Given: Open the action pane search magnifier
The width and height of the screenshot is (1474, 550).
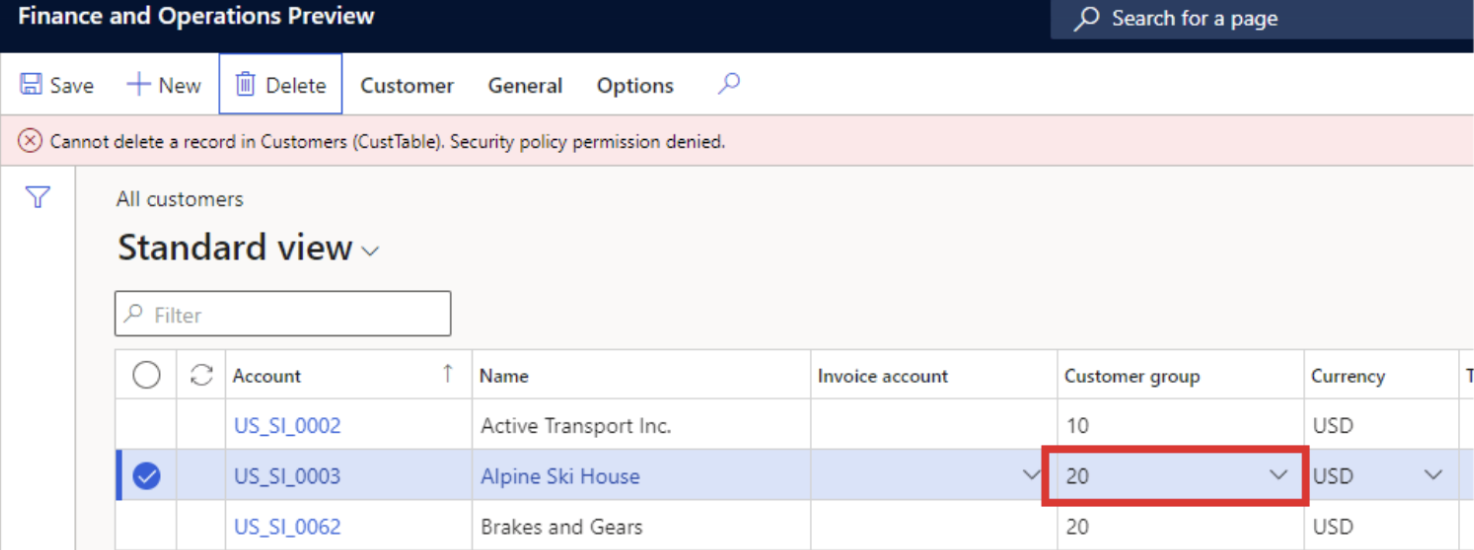Looking at the screenshot, I should [x=729, y=84].
